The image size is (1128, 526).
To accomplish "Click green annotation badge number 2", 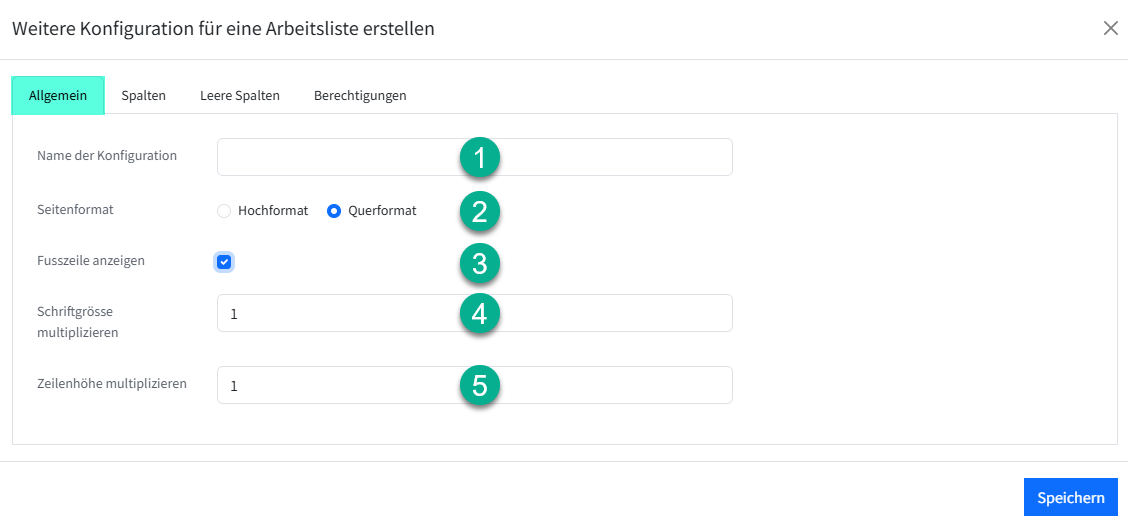I will pyautogui.click(x=479, y=211).
